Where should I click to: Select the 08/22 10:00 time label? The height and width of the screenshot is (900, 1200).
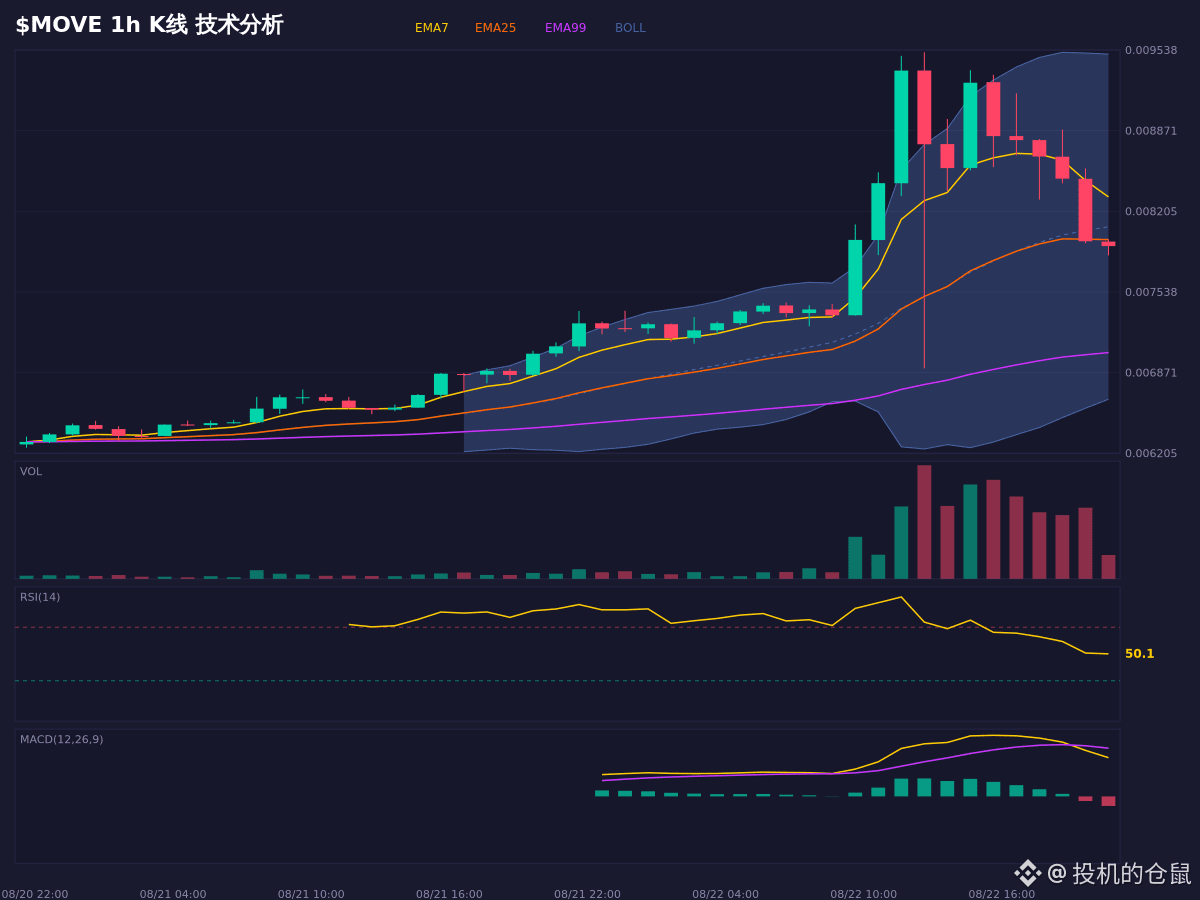(863, 894)
